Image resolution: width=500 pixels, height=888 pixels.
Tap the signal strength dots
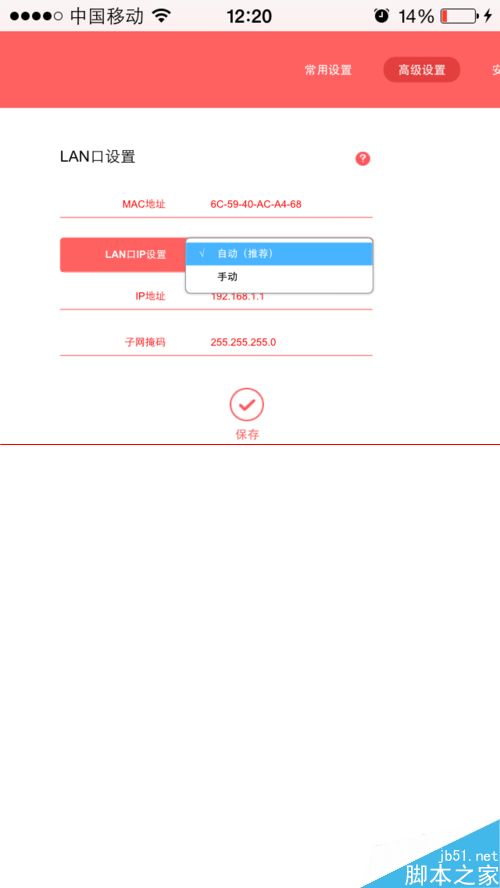[x=36, y=16]
